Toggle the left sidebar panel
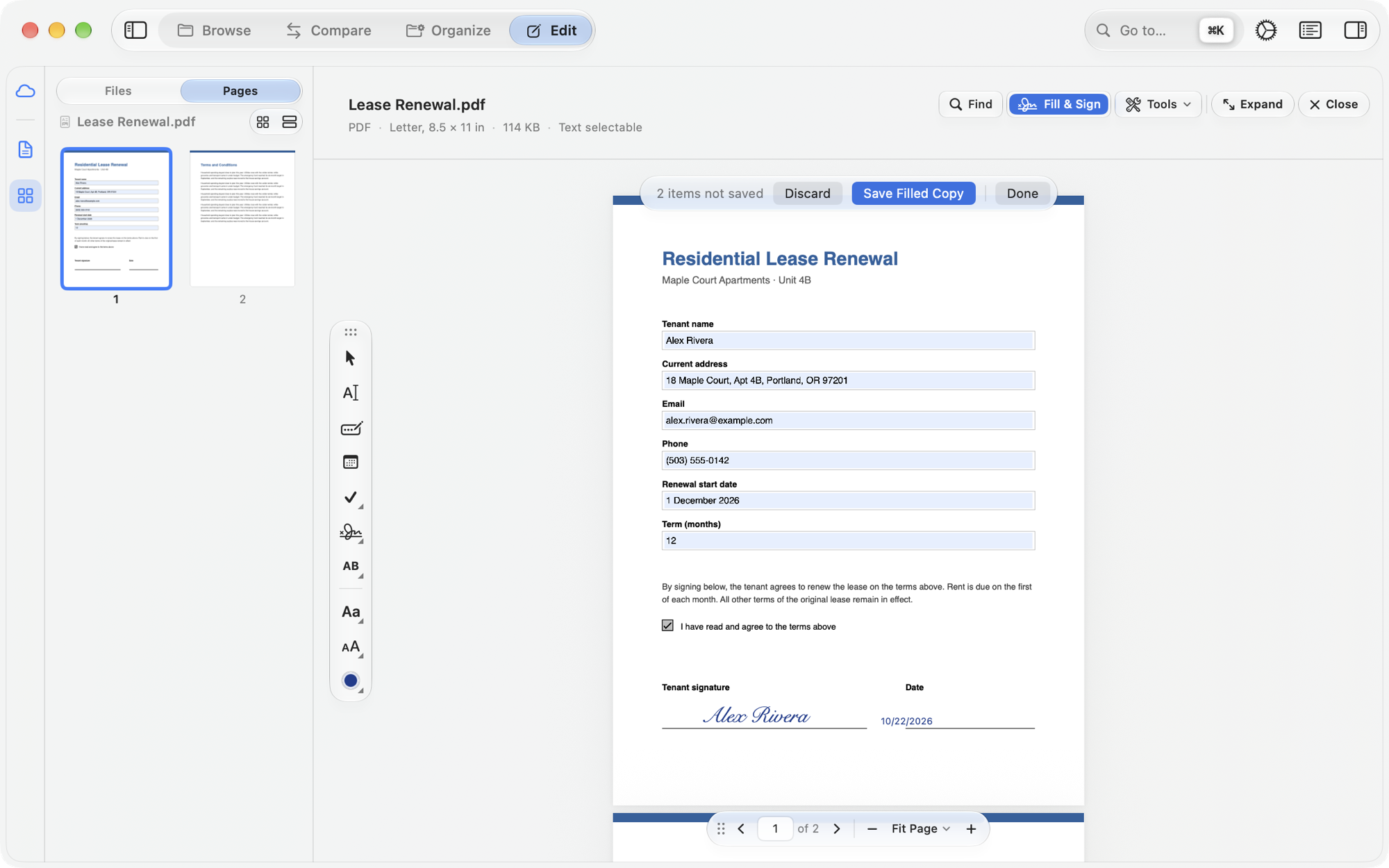The width and height of the screenshot is (1389, 868). 135,31
